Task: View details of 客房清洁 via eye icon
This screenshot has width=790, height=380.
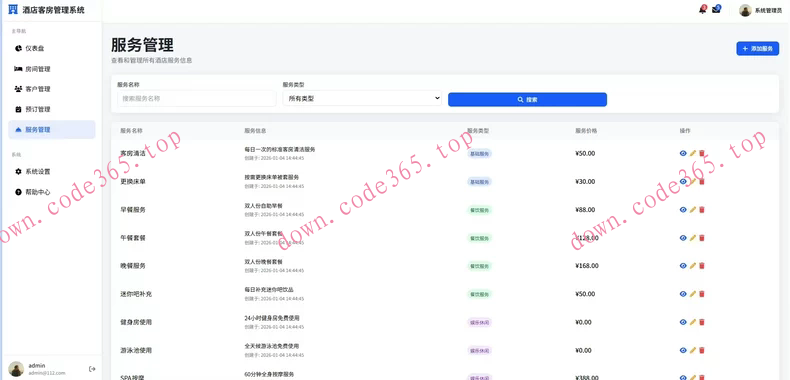Action: 683,153
